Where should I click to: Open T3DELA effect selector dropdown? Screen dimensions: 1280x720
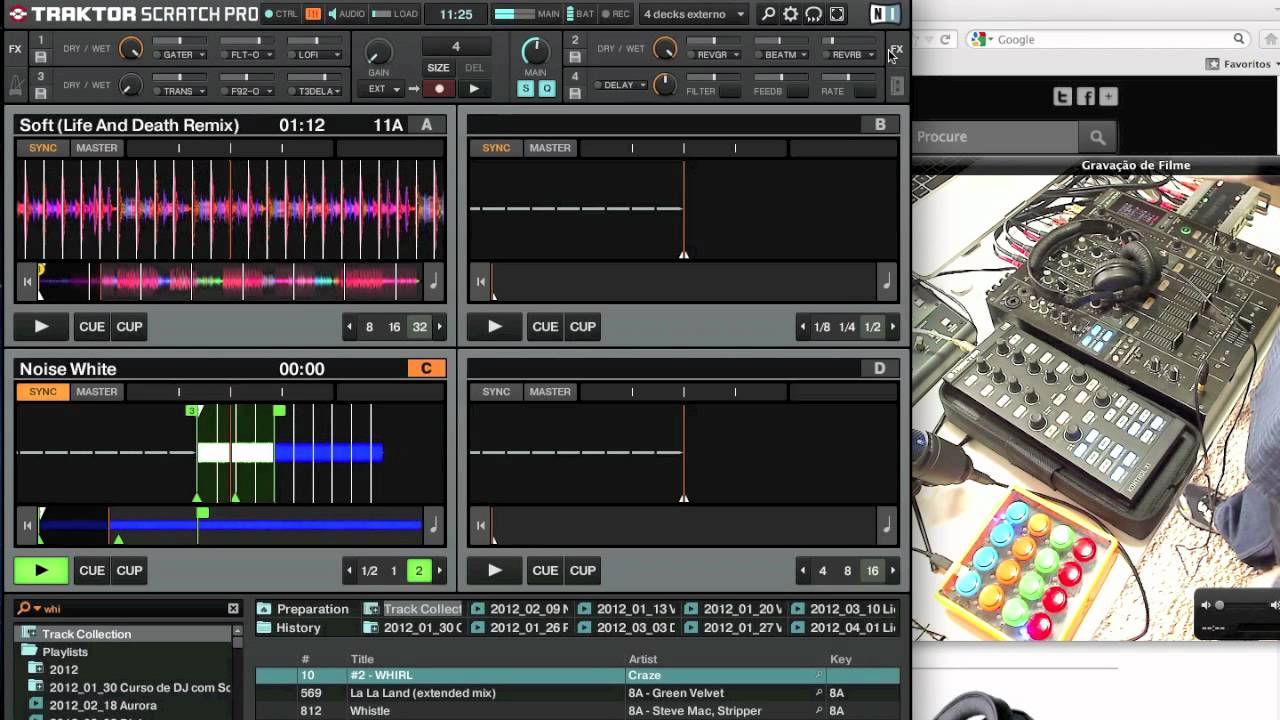tap(336, 91)
